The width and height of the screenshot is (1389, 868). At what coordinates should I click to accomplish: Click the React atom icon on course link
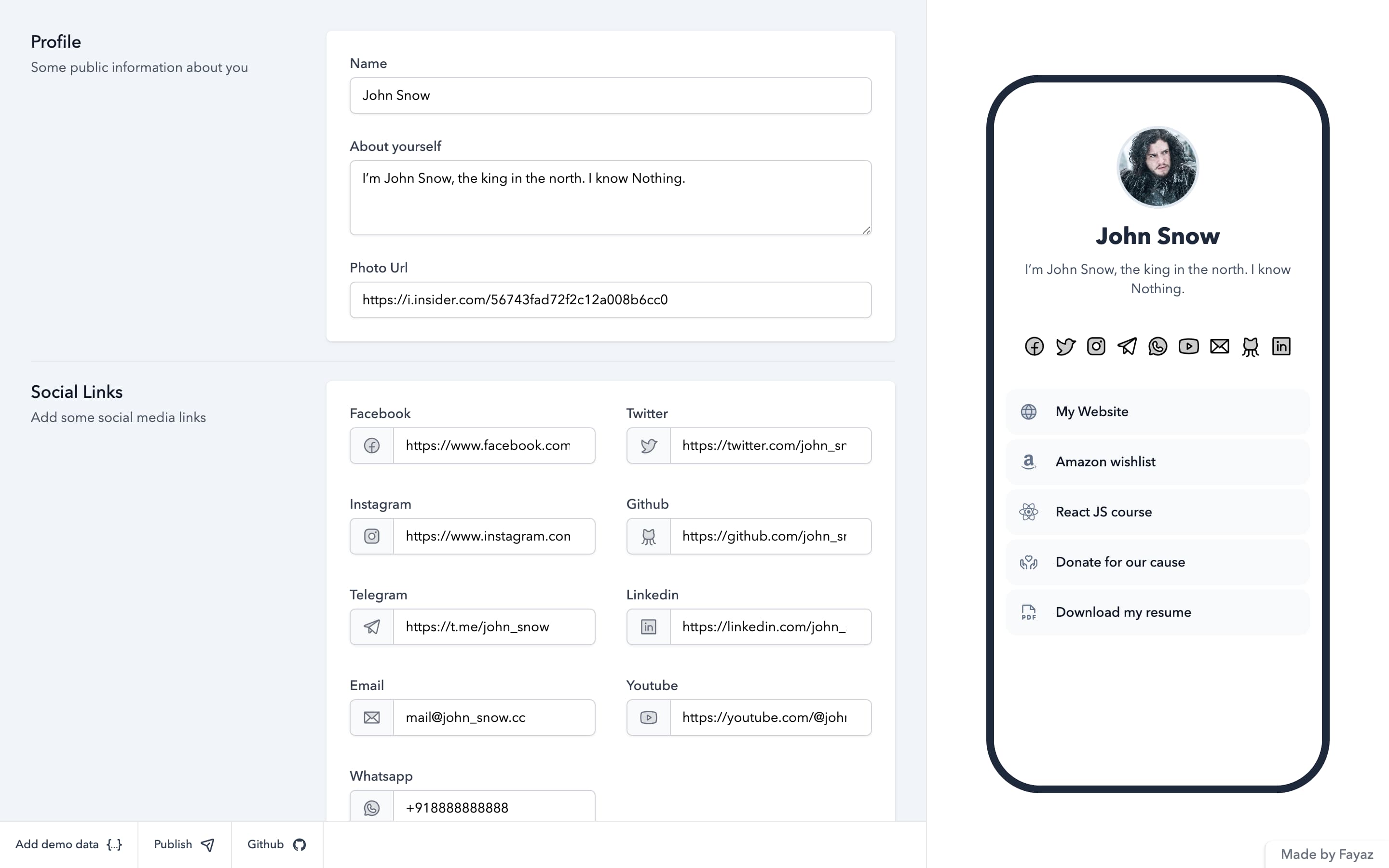tap(1029, 512)
